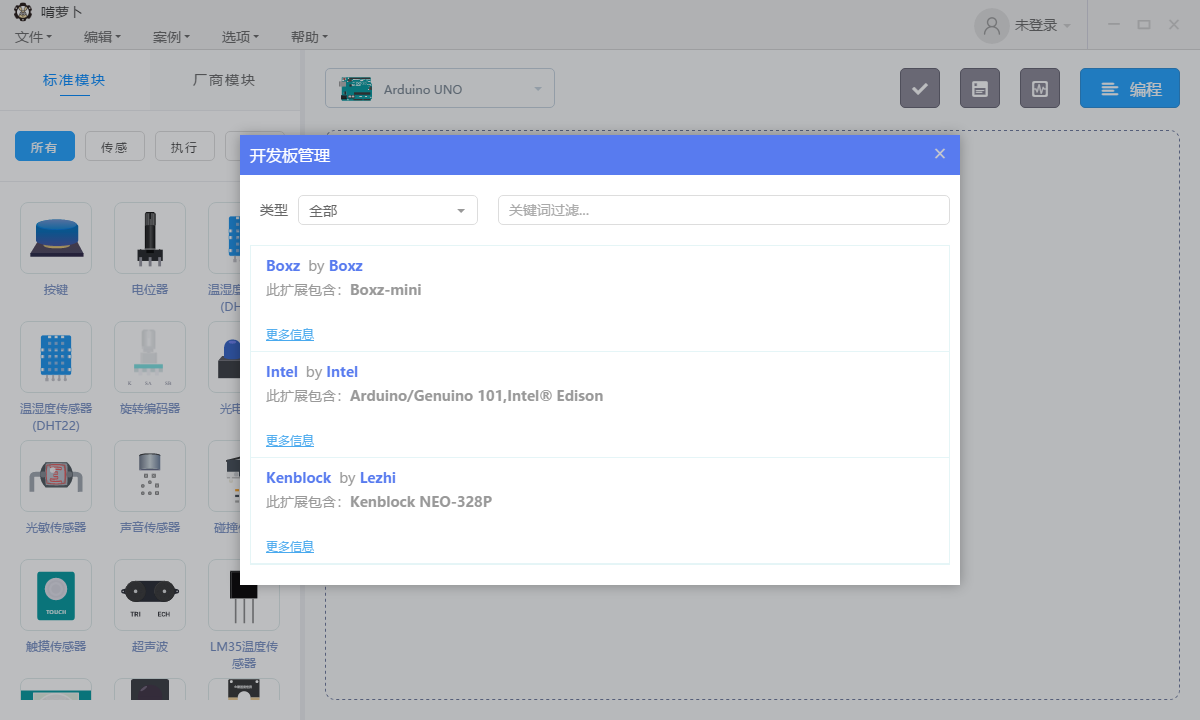Switch to the 标准模块 tab
1200x720 pixels.
(x=75, y=80)
